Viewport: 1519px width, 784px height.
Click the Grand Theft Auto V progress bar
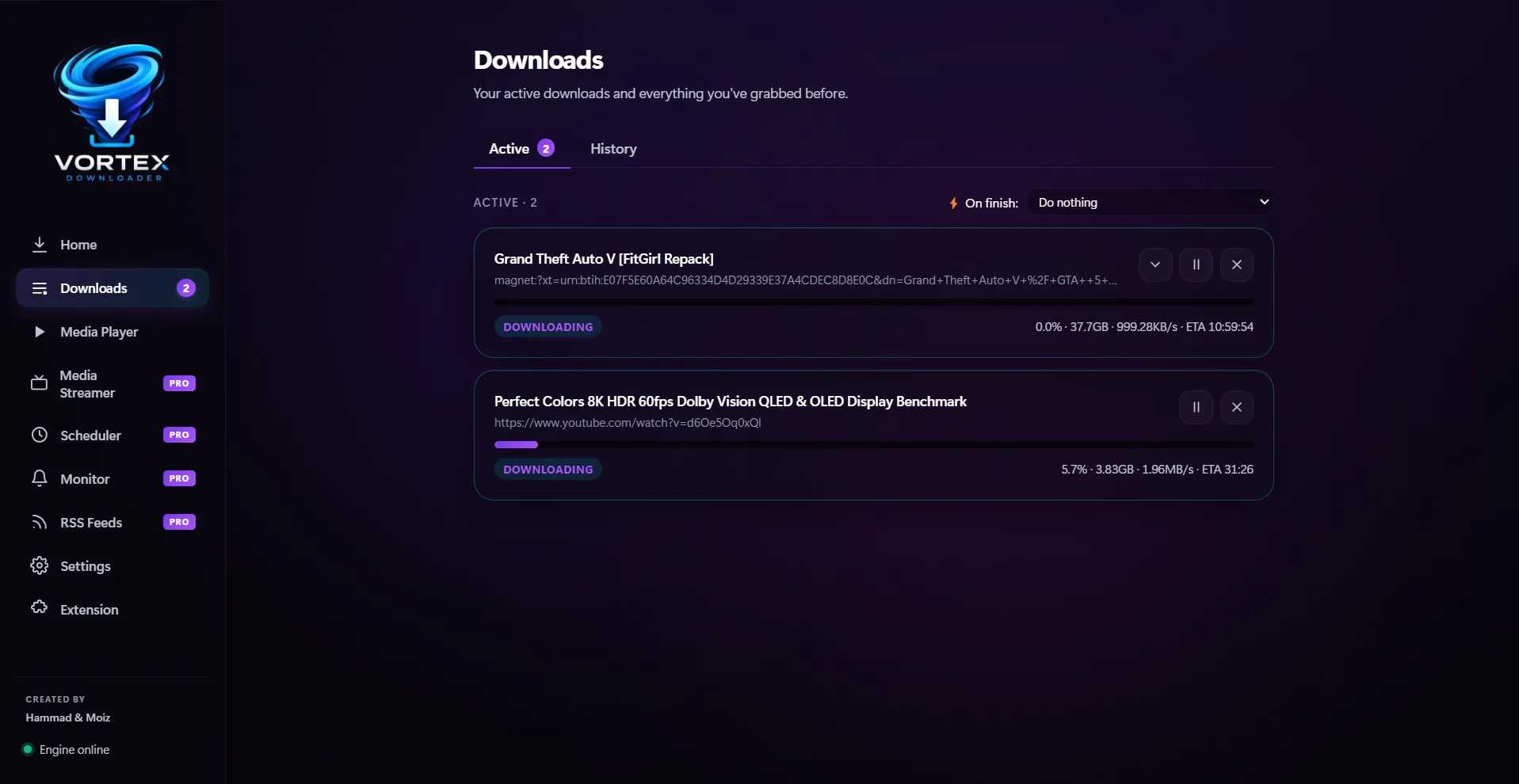point(874,302)
